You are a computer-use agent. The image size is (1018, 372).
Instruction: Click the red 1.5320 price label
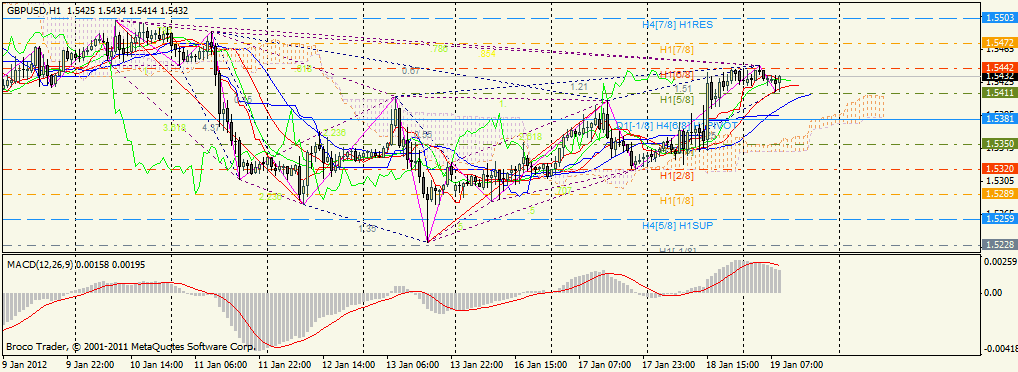[1000, 169]
